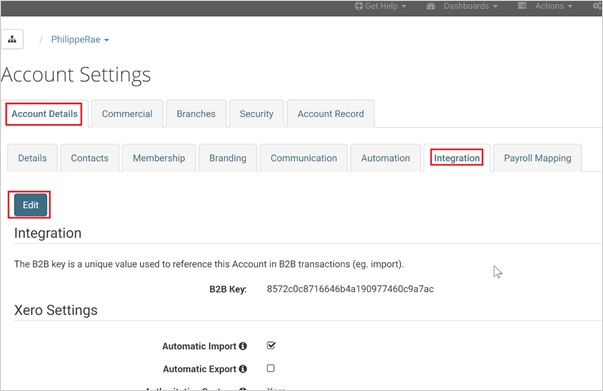Select the Payroll Mapping sub-tab
Viewport: 603px width, 391px height.
coord(538,158)
